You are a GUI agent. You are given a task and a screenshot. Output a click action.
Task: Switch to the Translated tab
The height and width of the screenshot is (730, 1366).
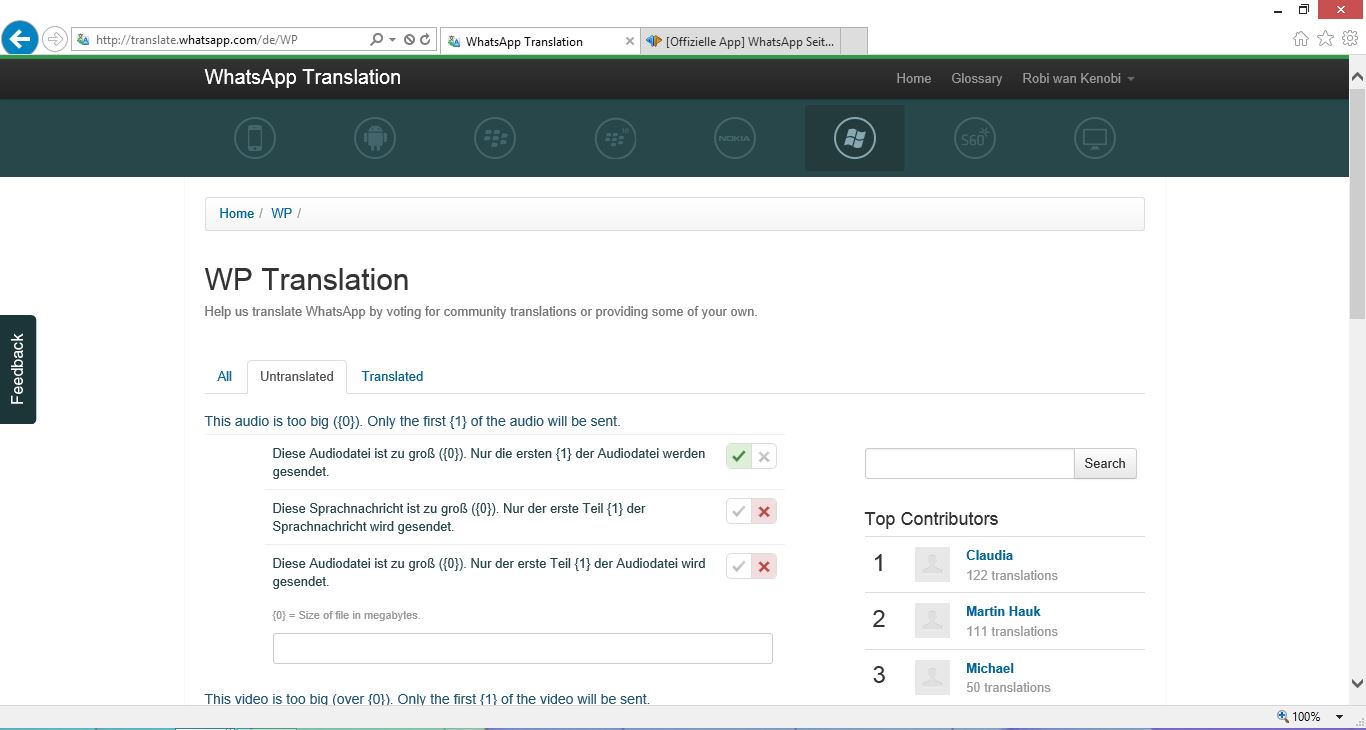coord(392,376)
